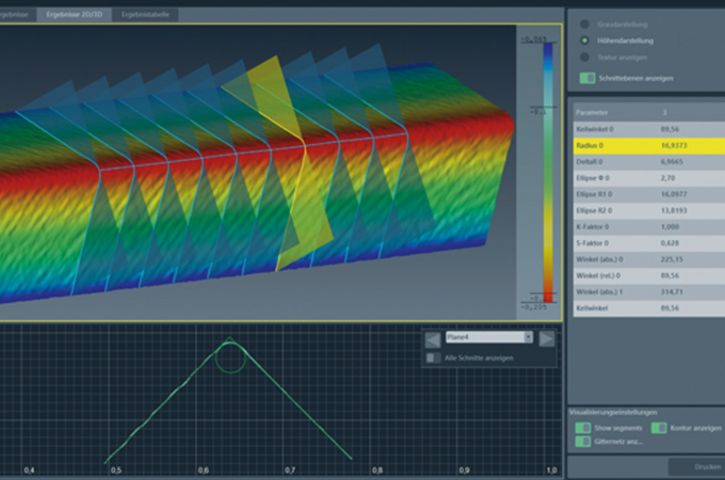Select Graudarstellung radio option
This screenshot has height=480, width=725.
(585, 22)
